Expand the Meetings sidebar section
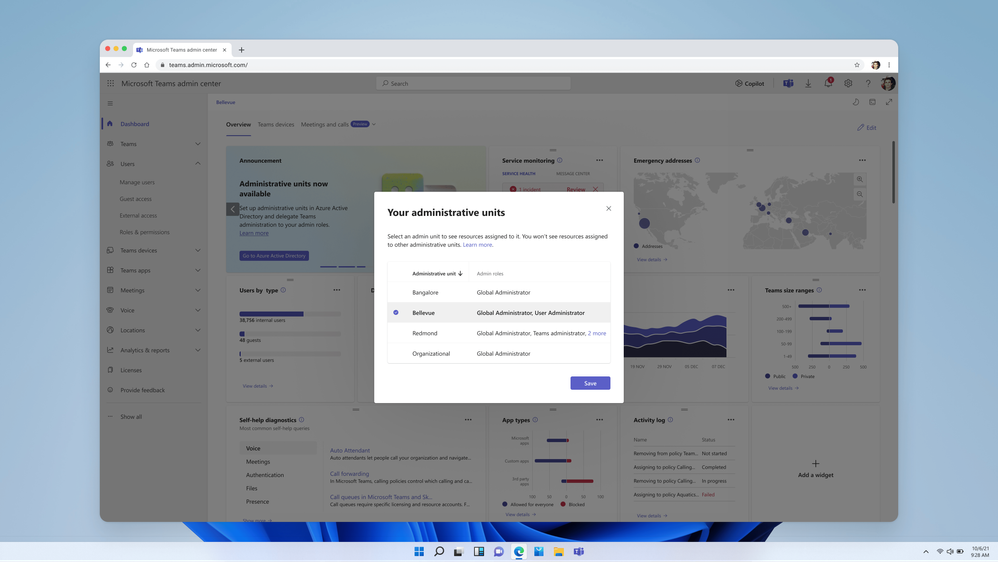The width and height of the screenshot is (998, 562). point(197,290)
